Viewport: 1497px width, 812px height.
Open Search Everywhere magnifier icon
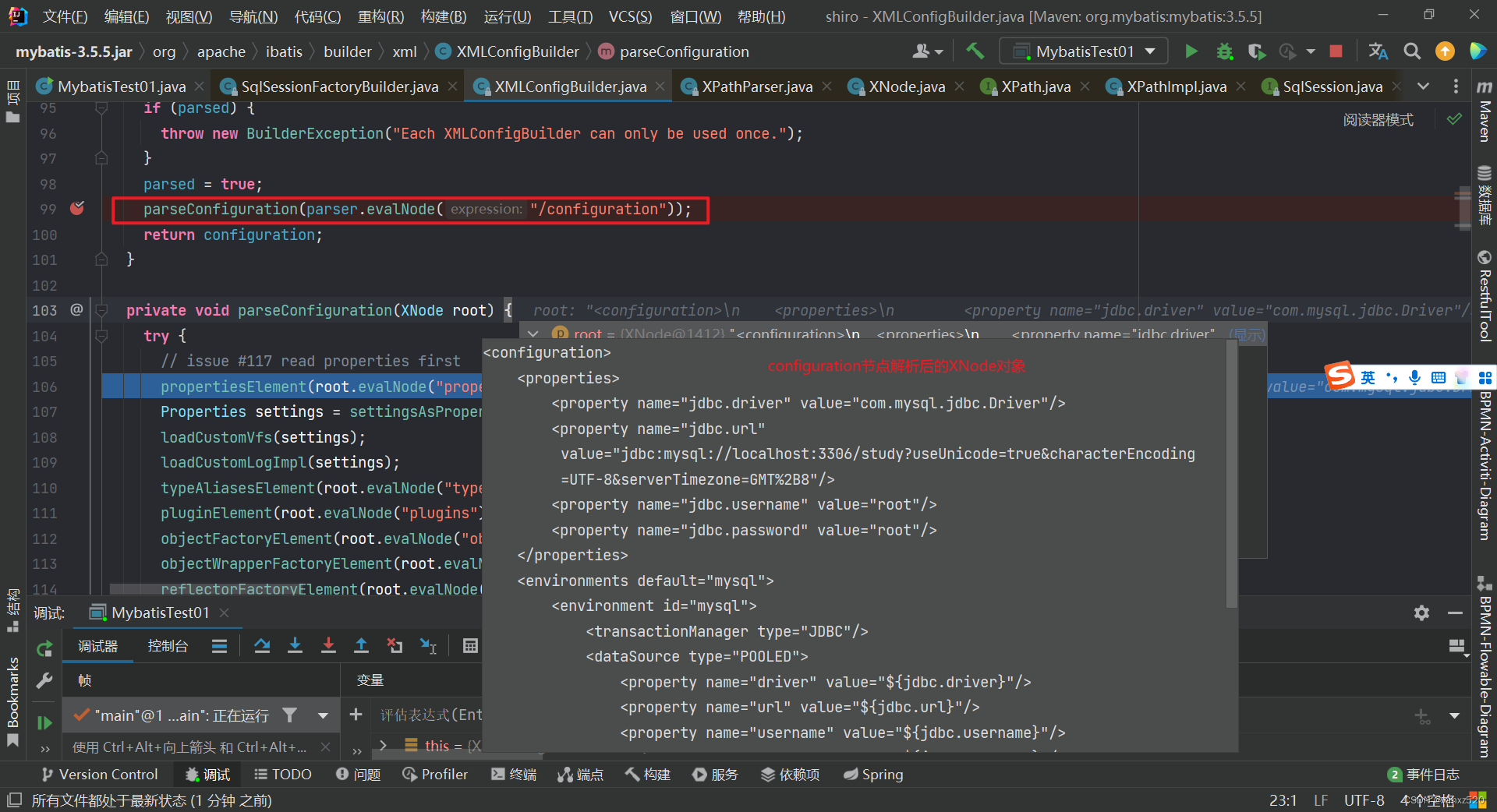[1412, 51]
